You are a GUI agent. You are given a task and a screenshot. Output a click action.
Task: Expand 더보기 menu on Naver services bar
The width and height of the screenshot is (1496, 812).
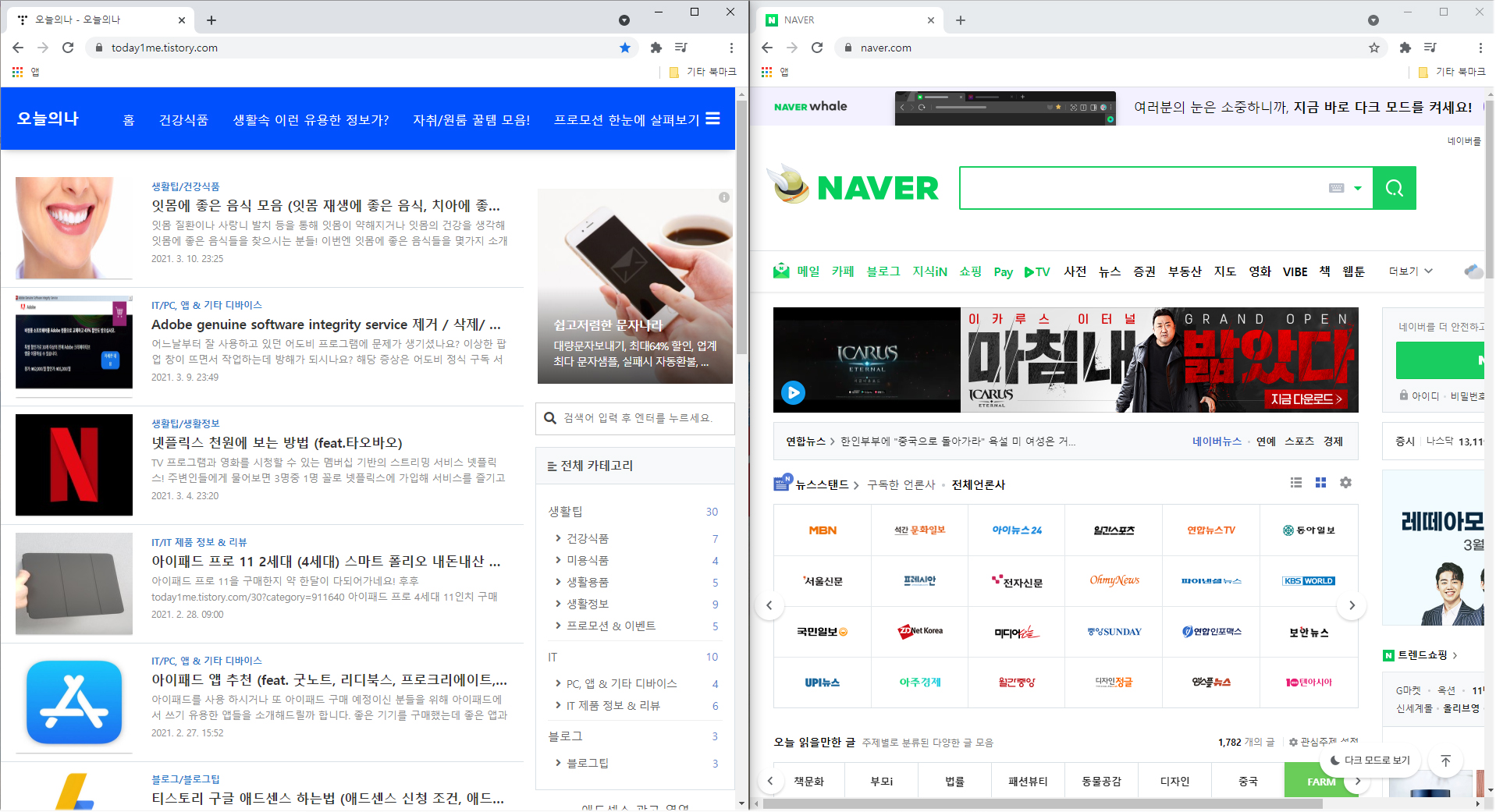pyautogui.click(x=1411, y=271)
